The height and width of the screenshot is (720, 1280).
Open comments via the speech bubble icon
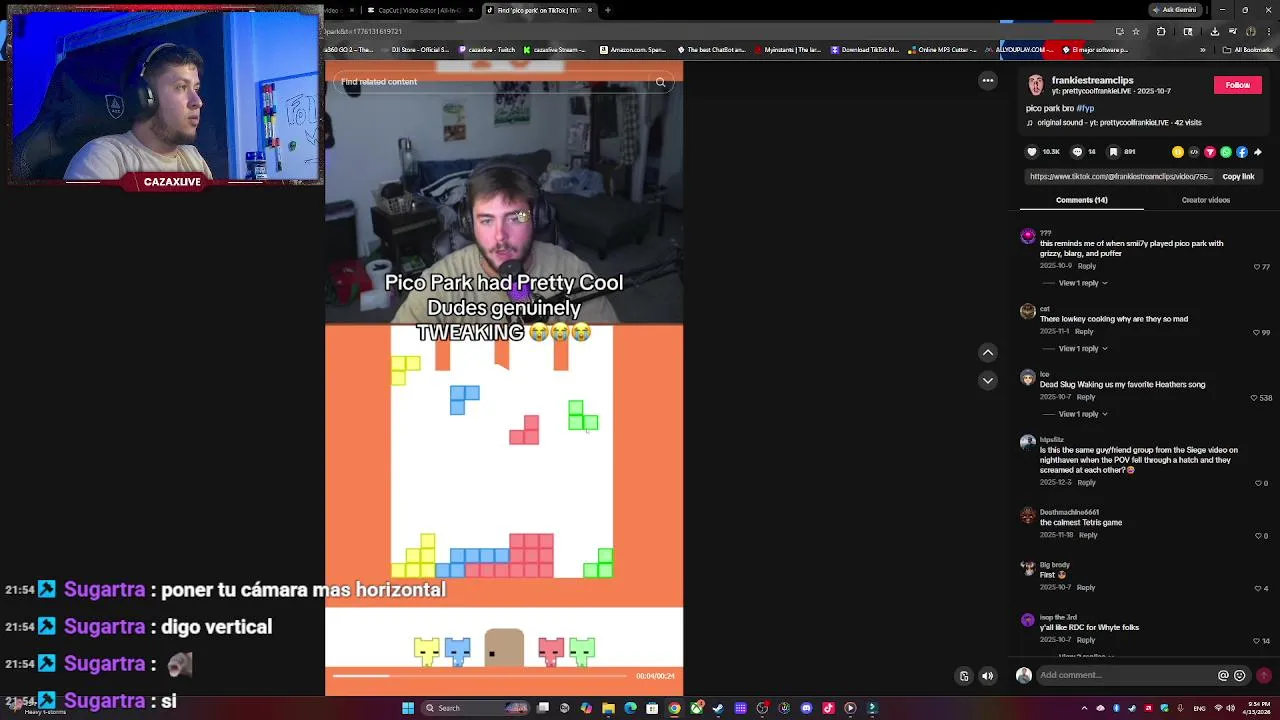pyautogui.click(x=1077, y=152)
